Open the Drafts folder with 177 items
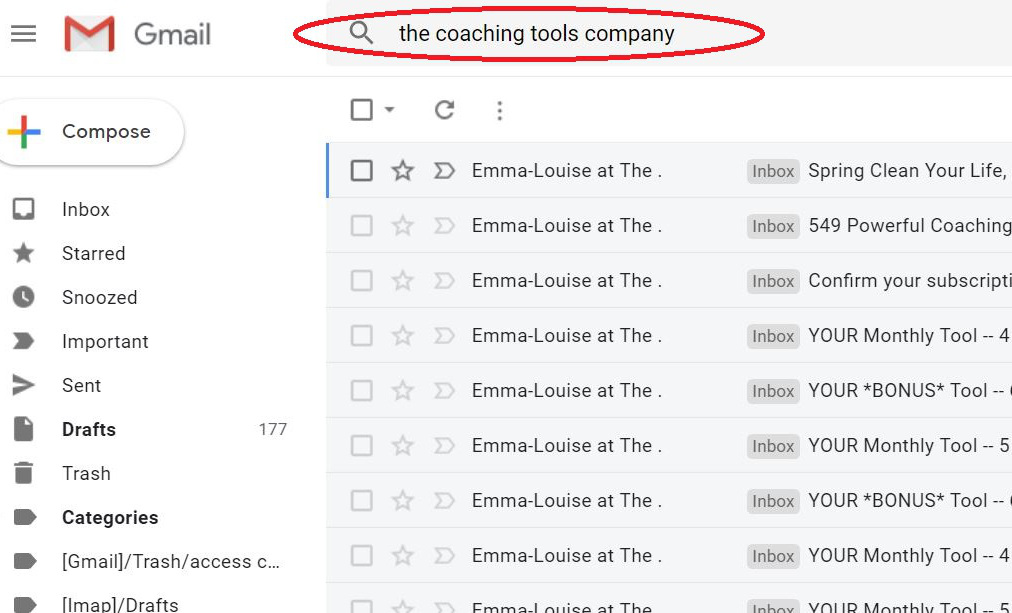 tap(89, 430)
